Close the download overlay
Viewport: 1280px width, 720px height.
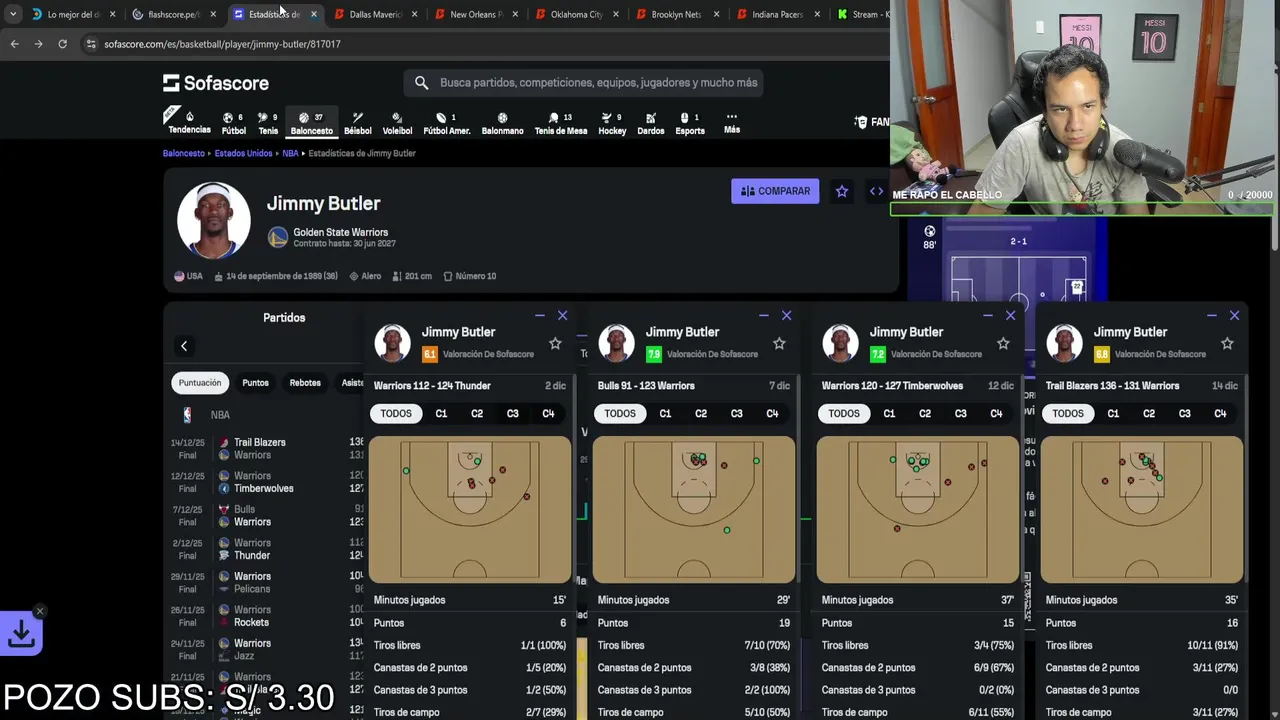(x=39, y=611)
